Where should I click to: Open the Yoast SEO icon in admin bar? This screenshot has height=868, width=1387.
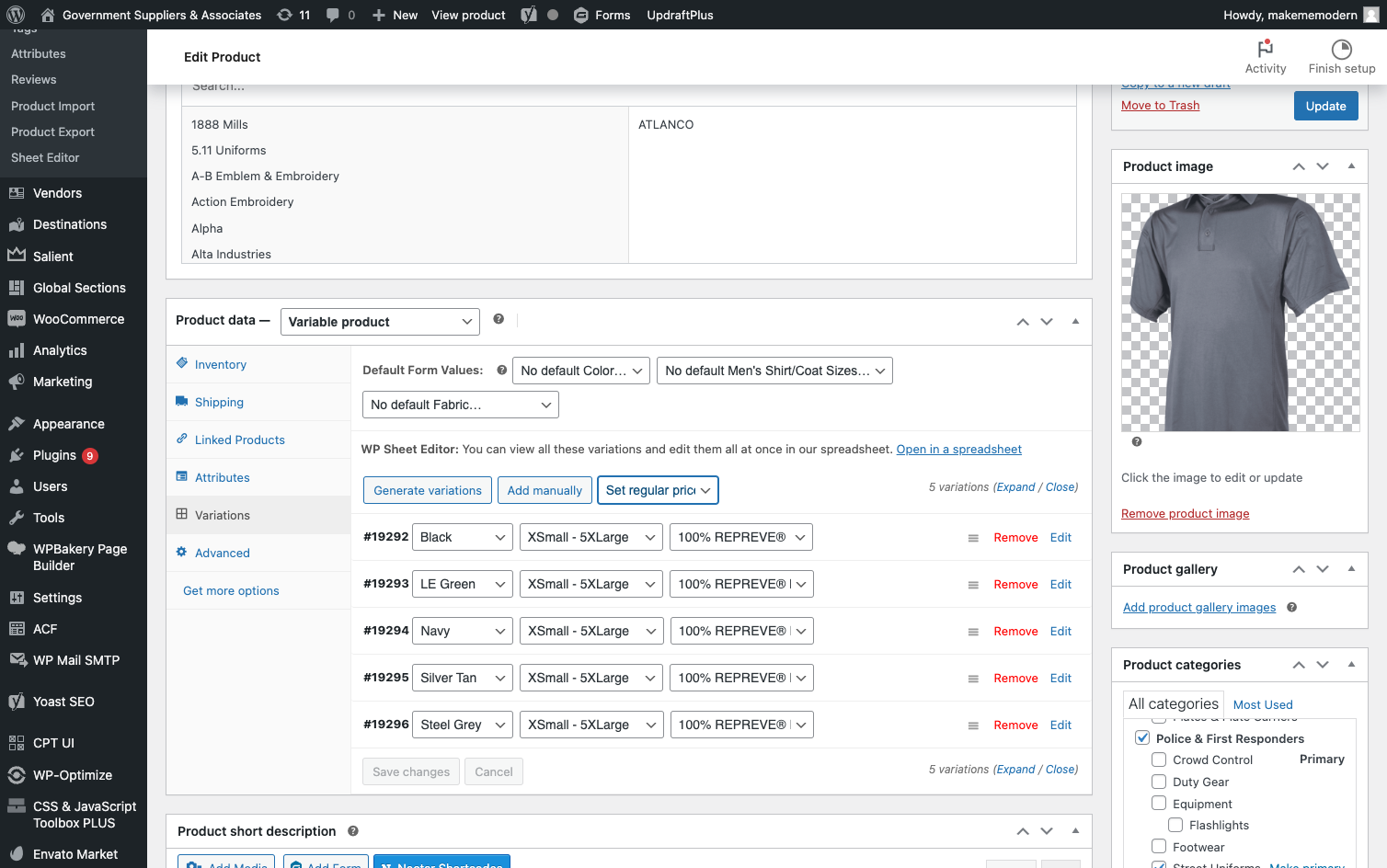pyautogui.click(x=529, y=15)
